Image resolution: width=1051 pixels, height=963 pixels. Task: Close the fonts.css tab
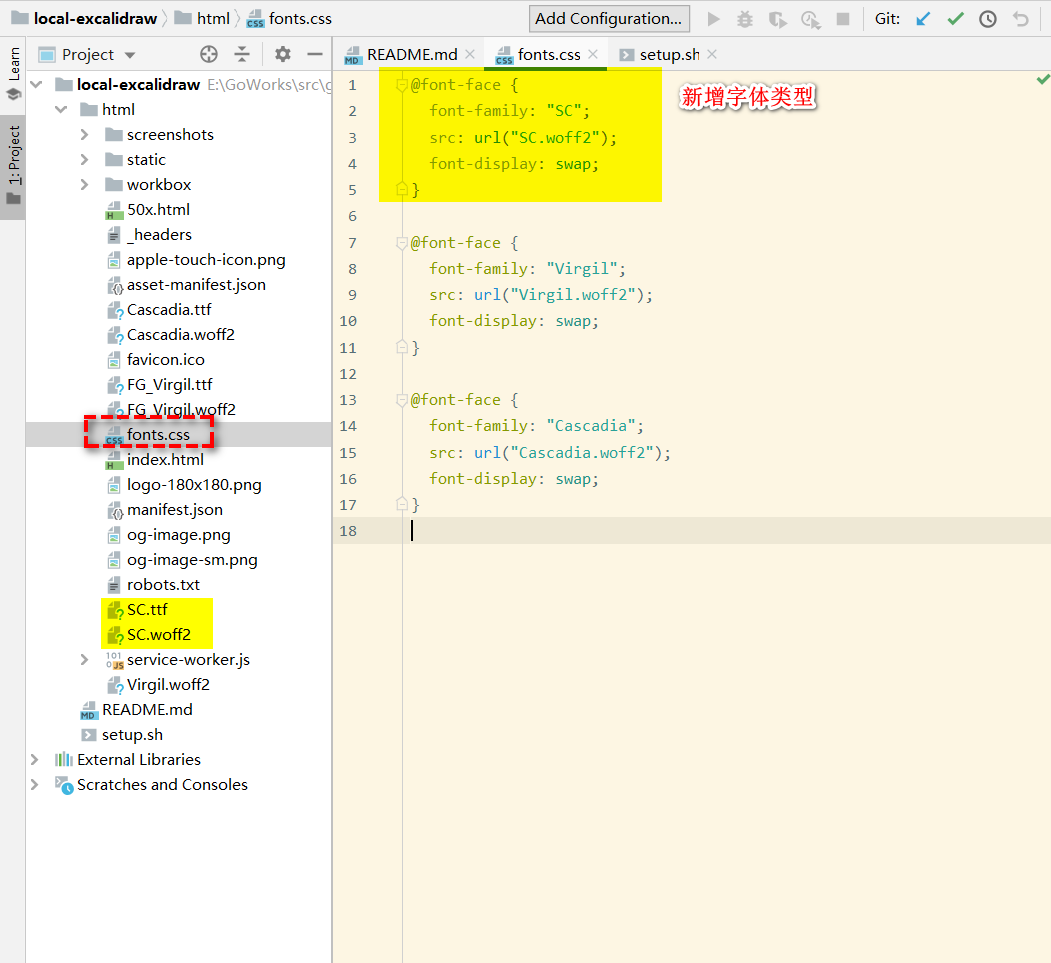593,55
